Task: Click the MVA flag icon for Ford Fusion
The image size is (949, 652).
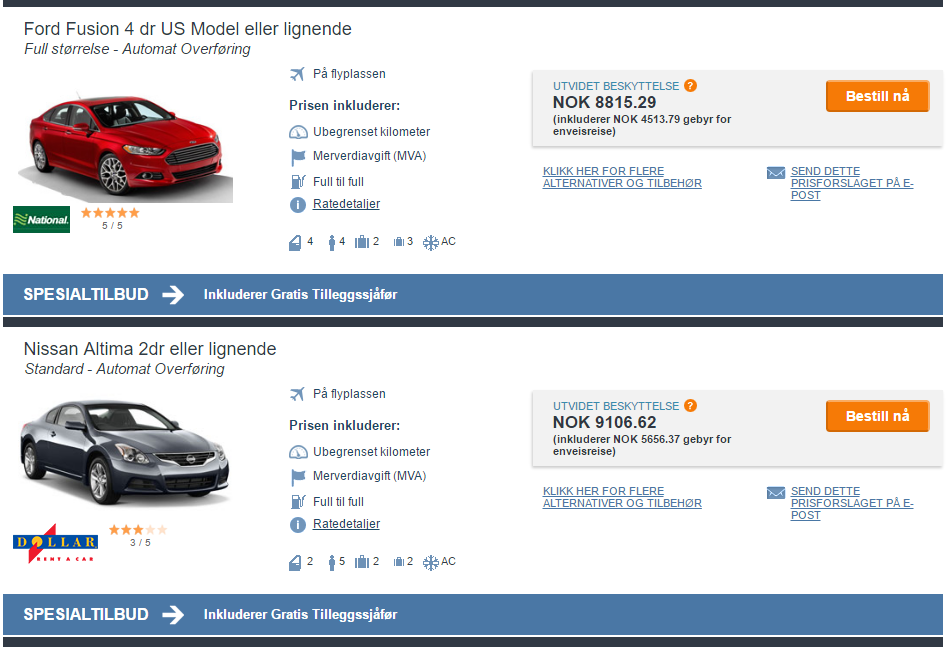Action: pyautogui.click(x=298, y=157)
